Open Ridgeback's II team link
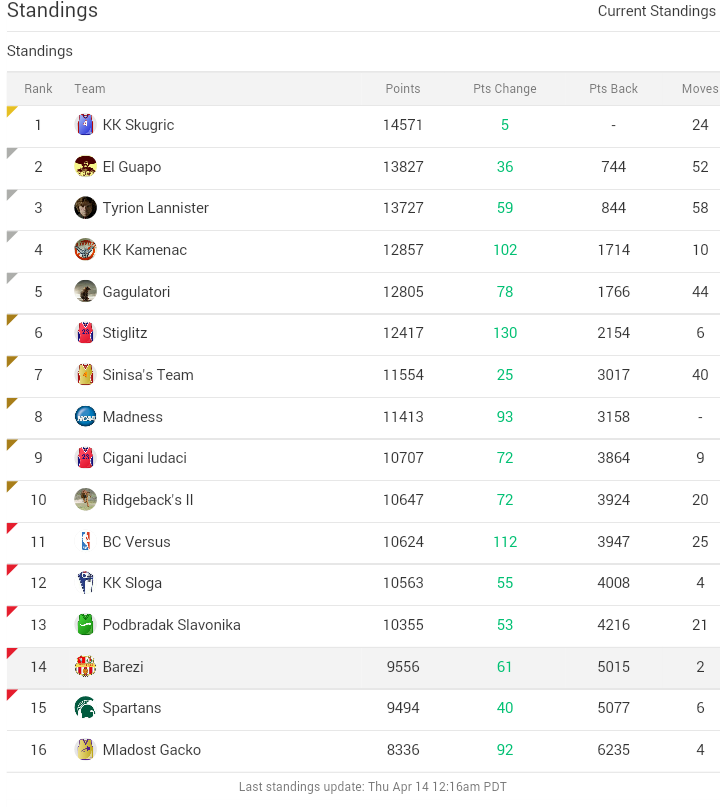 (148, 500)
